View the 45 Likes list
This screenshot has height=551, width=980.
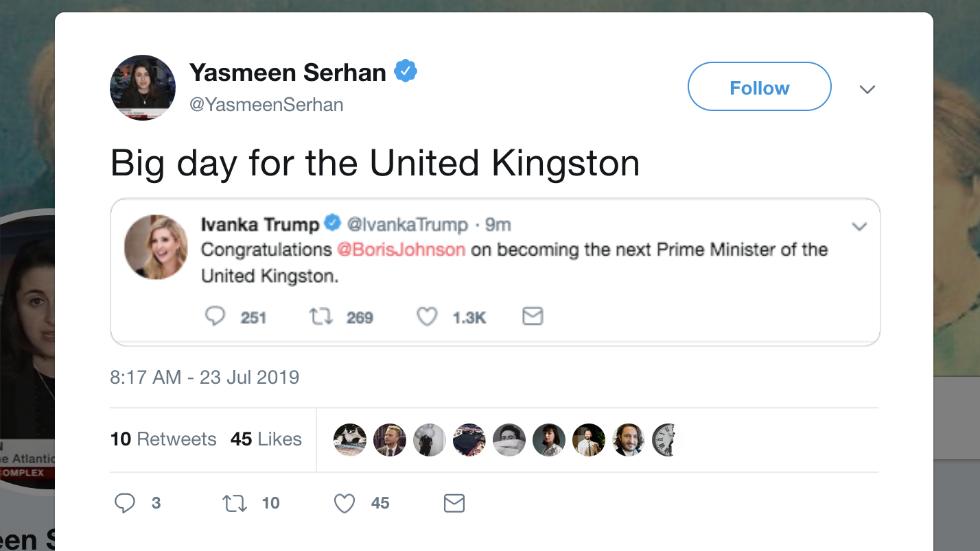click(266, 439)
